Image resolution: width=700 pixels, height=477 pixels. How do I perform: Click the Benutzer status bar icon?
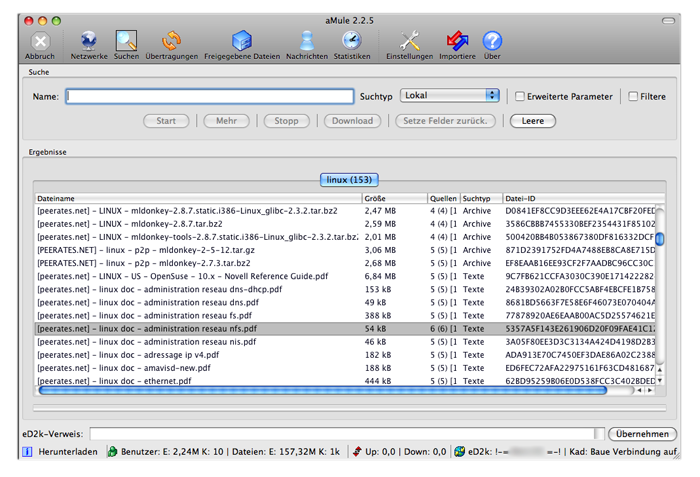[x=112, y=452]
